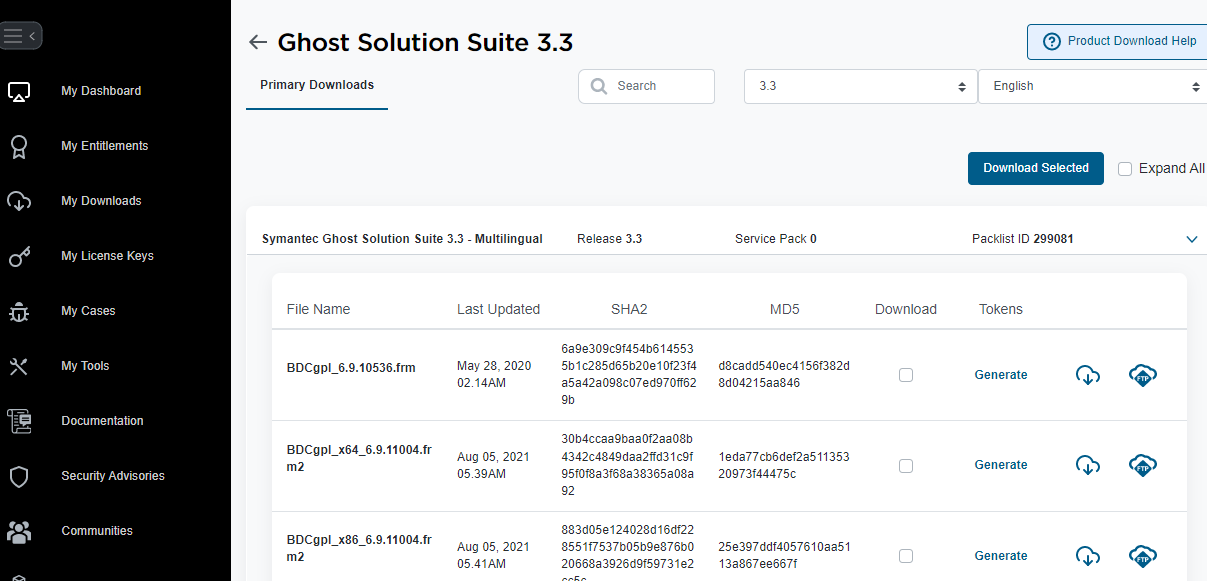1207x581 pixels.
Task: Click the Packlist ID 299081 text
Action: [x=1022, y=239]
